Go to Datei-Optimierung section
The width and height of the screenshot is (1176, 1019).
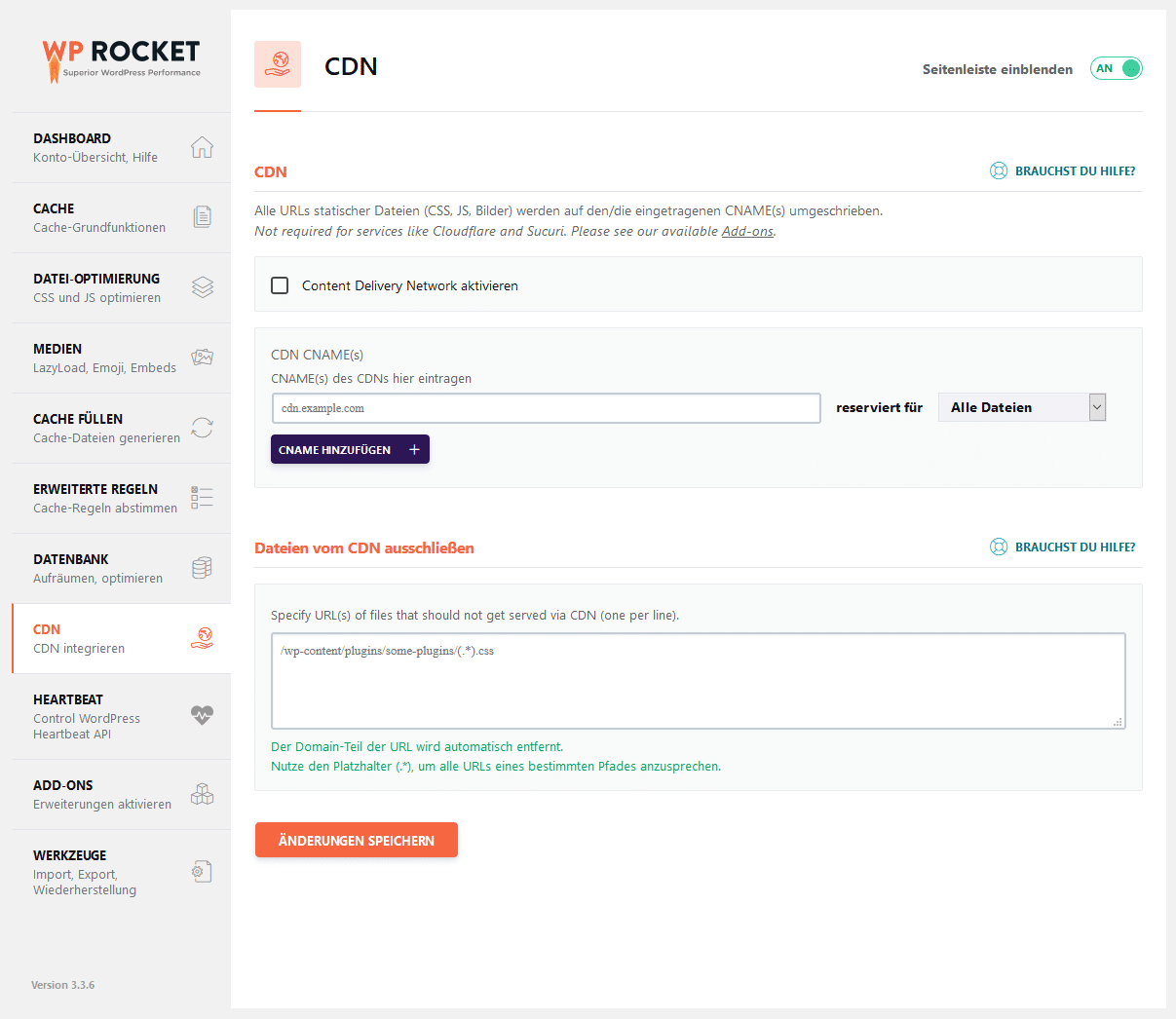(x=121, y=287)
